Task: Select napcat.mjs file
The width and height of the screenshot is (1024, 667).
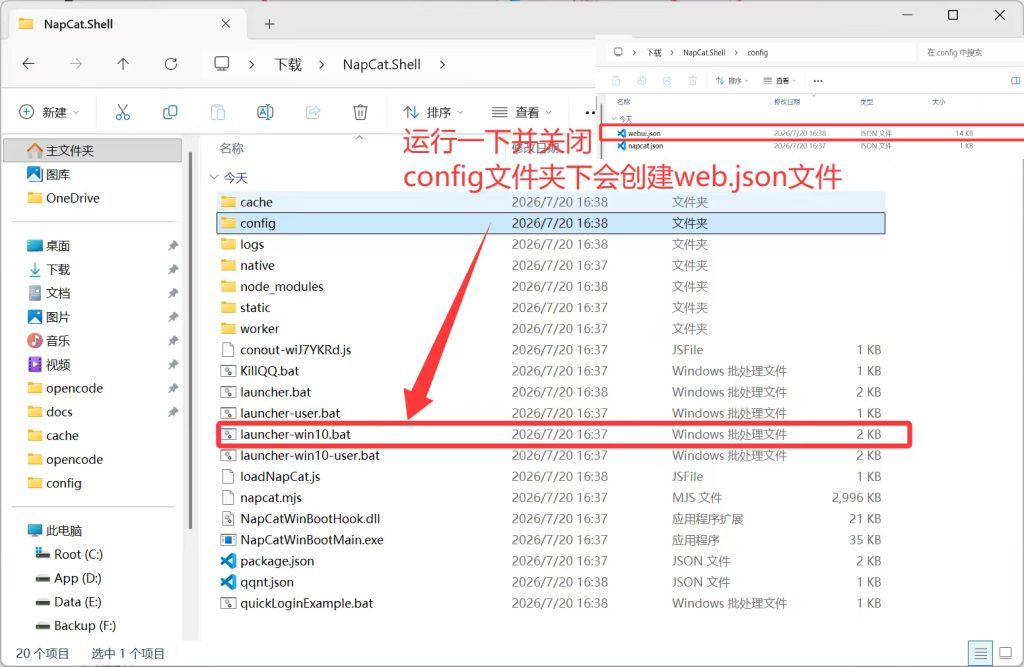Action: pos(551,498)
